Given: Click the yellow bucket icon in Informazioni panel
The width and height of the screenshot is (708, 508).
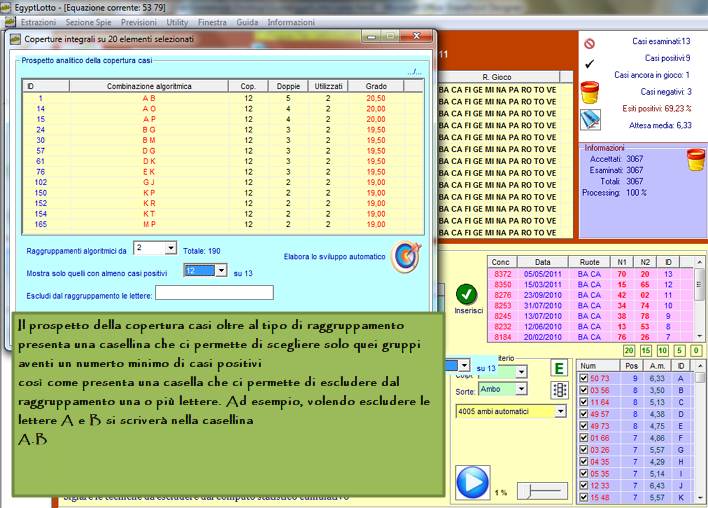Looking at the screenshot, I should [x=696, y=160].
